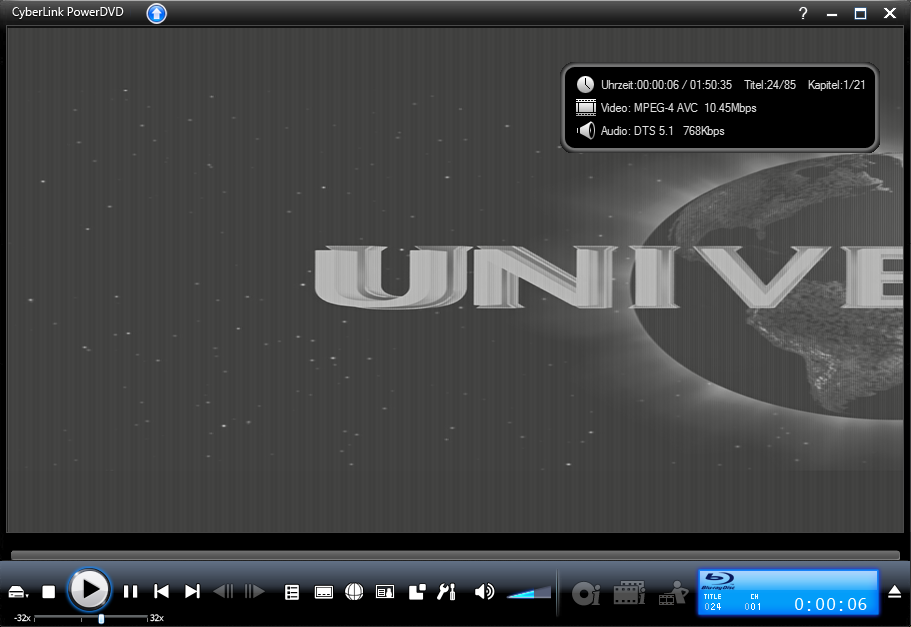The image size is (911, 627).
Task: Click the playback speed slider handle
Action: click(x=101, y=618)
